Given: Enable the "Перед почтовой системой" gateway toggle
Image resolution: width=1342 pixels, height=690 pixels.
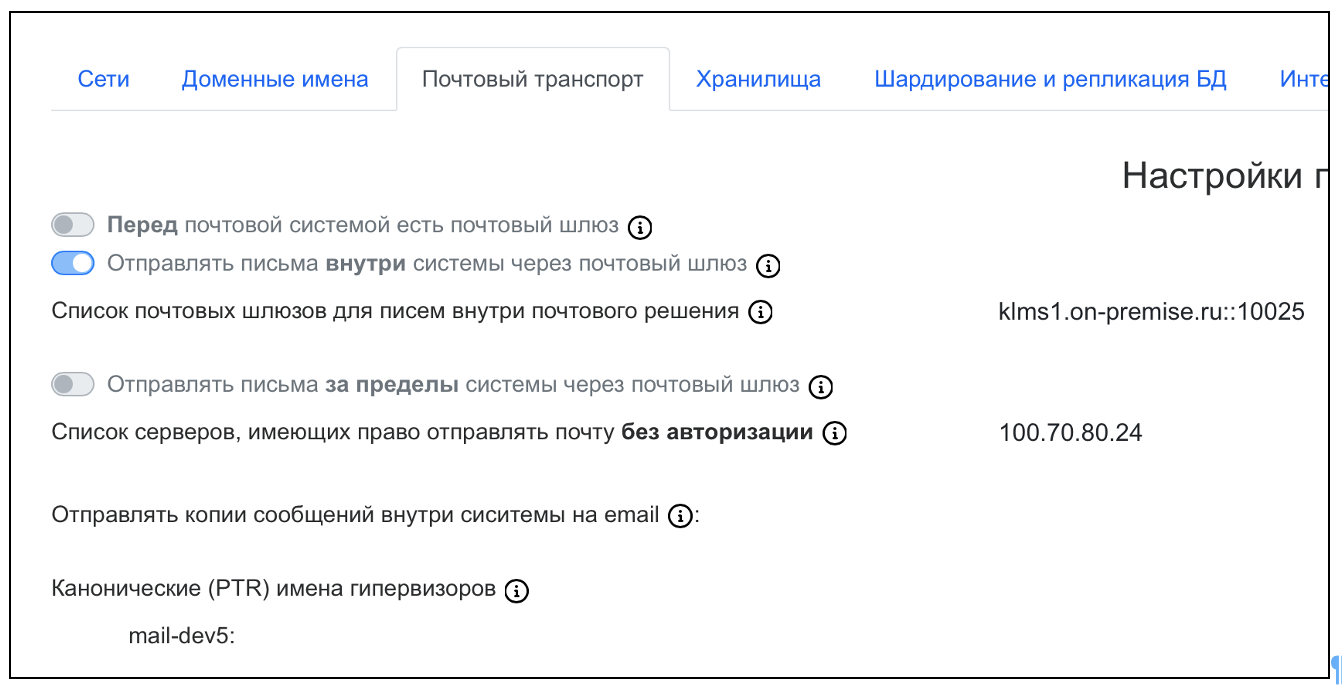Looking at the screenshot, I should tap(73, 225).
